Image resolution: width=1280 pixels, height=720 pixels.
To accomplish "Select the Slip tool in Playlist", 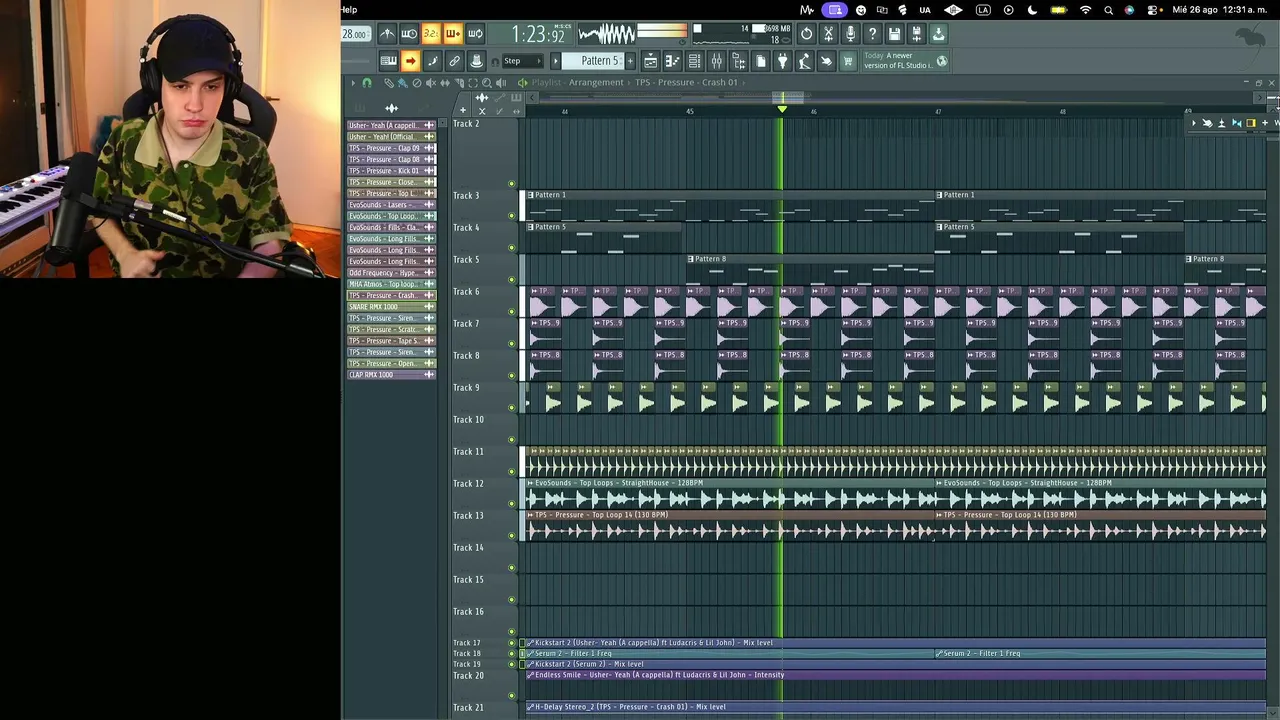I will pyautogui.click(x=445, y=83).
